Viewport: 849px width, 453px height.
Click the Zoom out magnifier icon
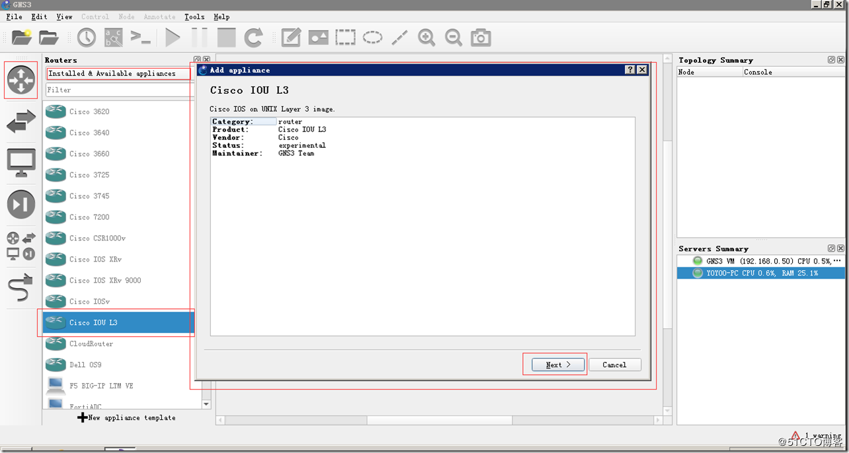453,37
